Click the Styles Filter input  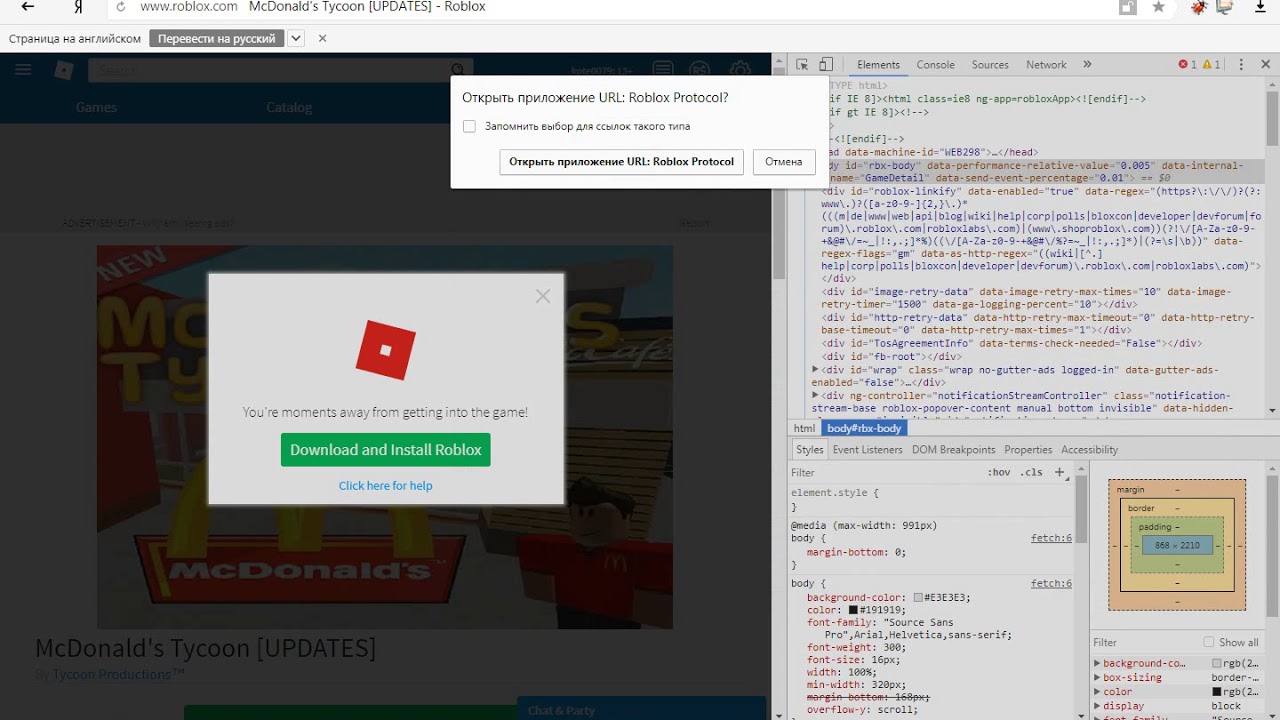pyautogui.click(x=885, y=473)
